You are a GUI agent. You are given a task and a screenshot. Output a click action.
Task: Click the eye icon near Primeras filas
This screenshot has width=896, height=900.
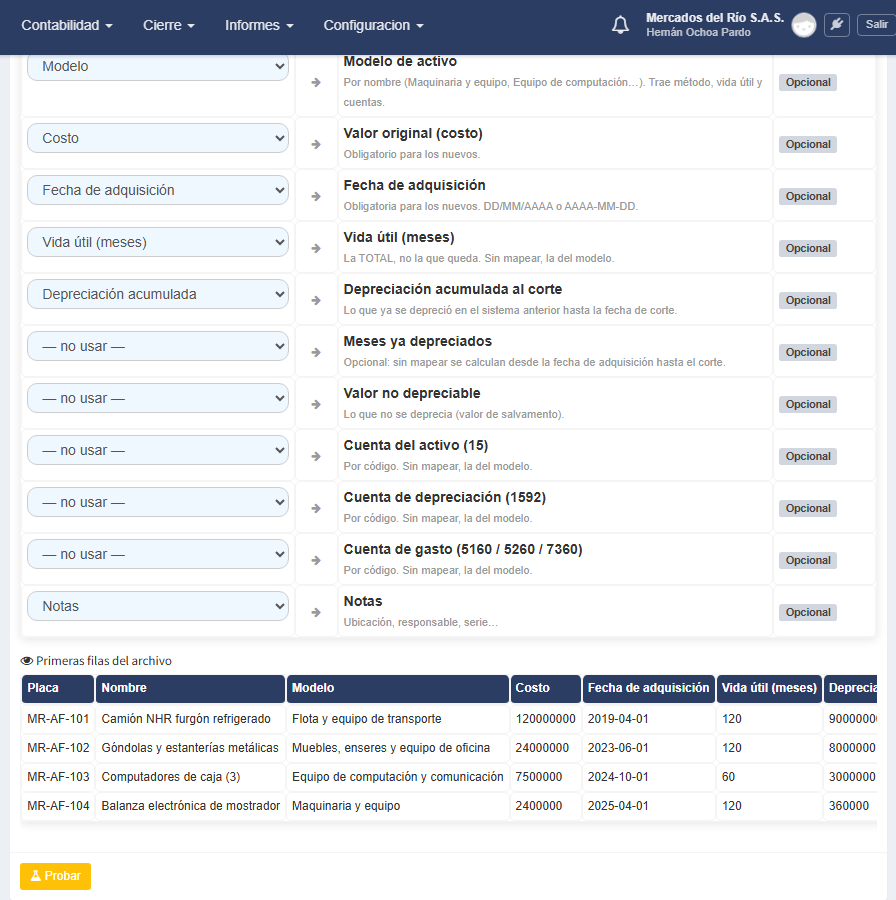click(x=26, y=661)
